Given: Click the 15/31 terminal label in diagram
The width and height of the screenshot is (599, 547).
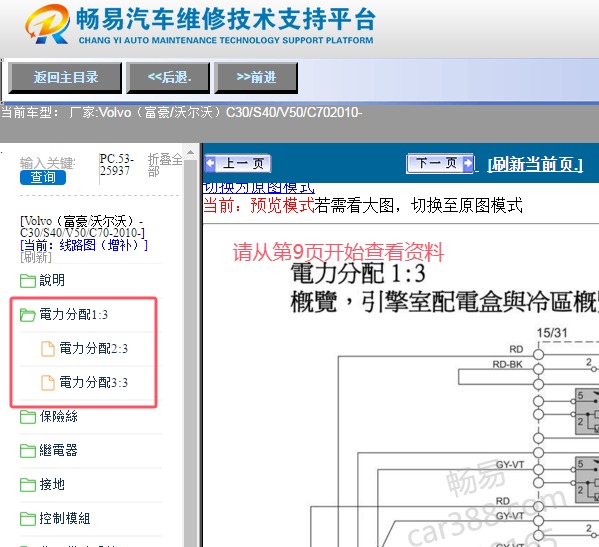Looking at the screenshot, I should [x=552, y=333].
